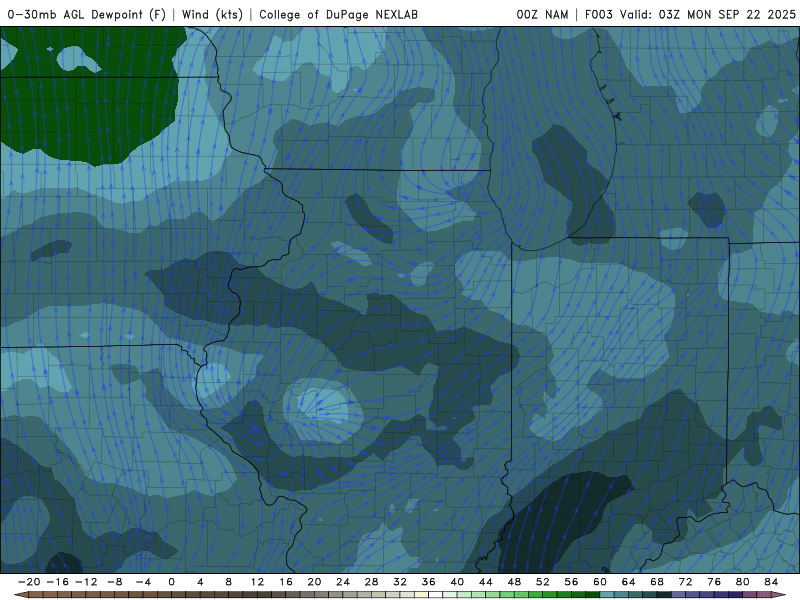Viewport: 800px width, 600px height.
Task: Click the -8 label on the color scale
Action: click(114, 582)
